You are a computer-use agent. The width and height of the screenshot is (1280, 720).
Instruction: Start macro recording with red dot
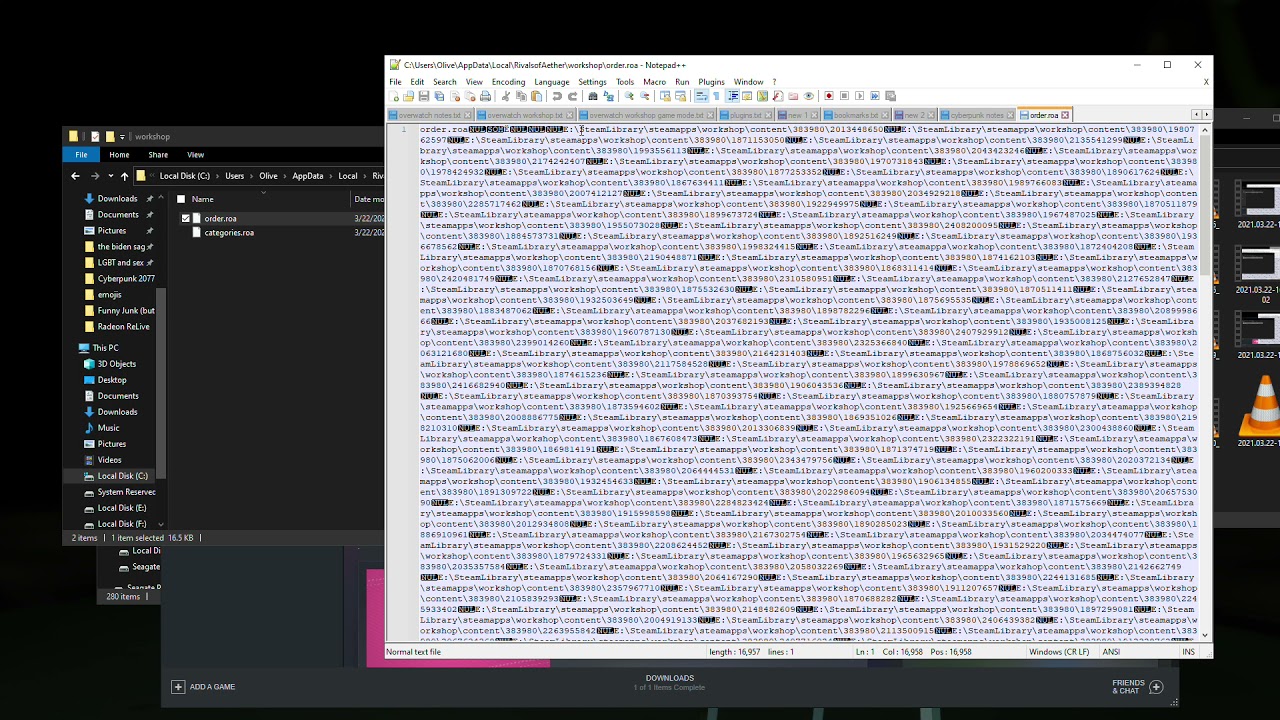[x=829, y=96]
